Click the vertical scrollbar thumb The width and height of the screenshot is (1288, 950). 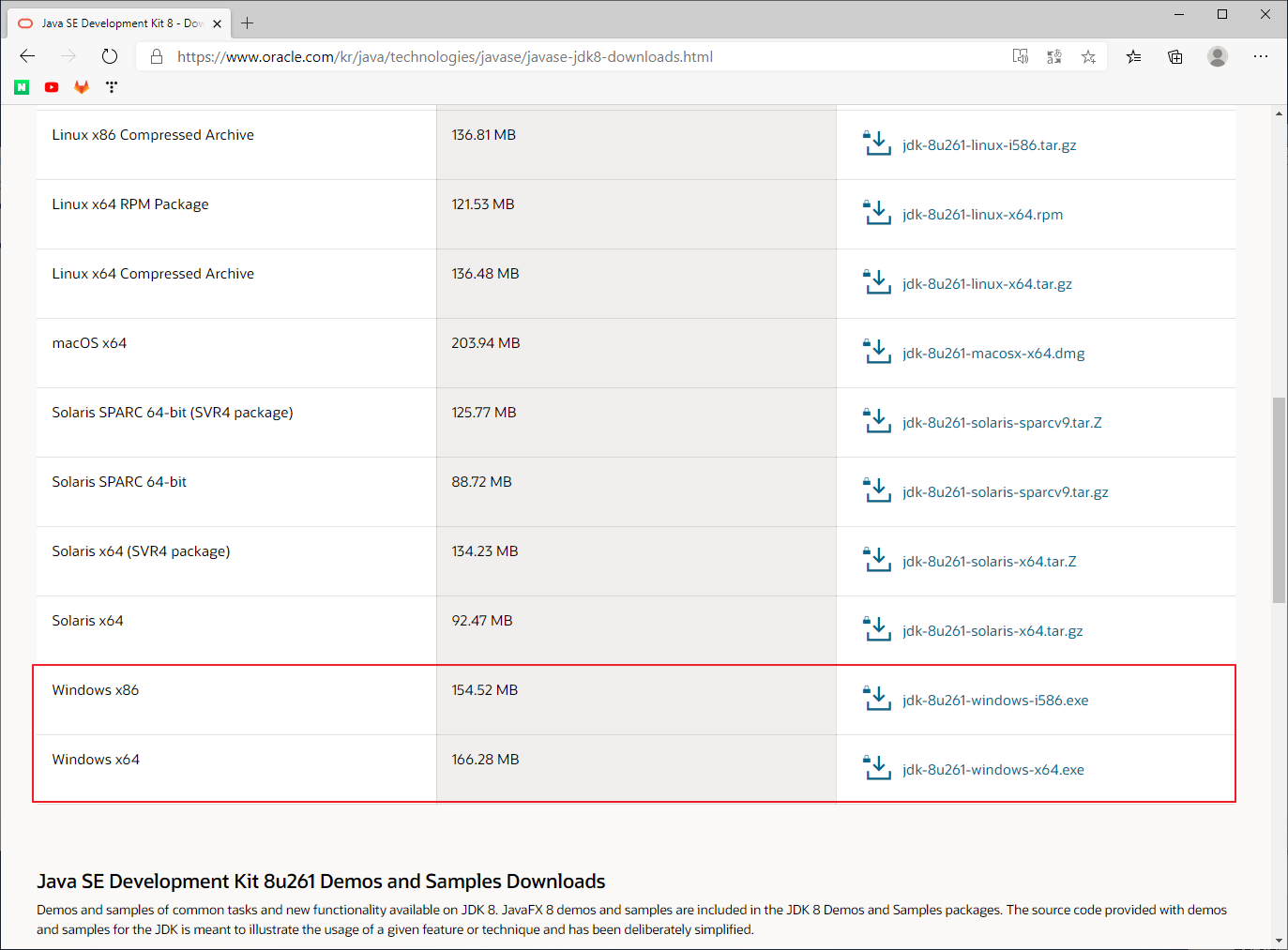[x=1279, y=500]
